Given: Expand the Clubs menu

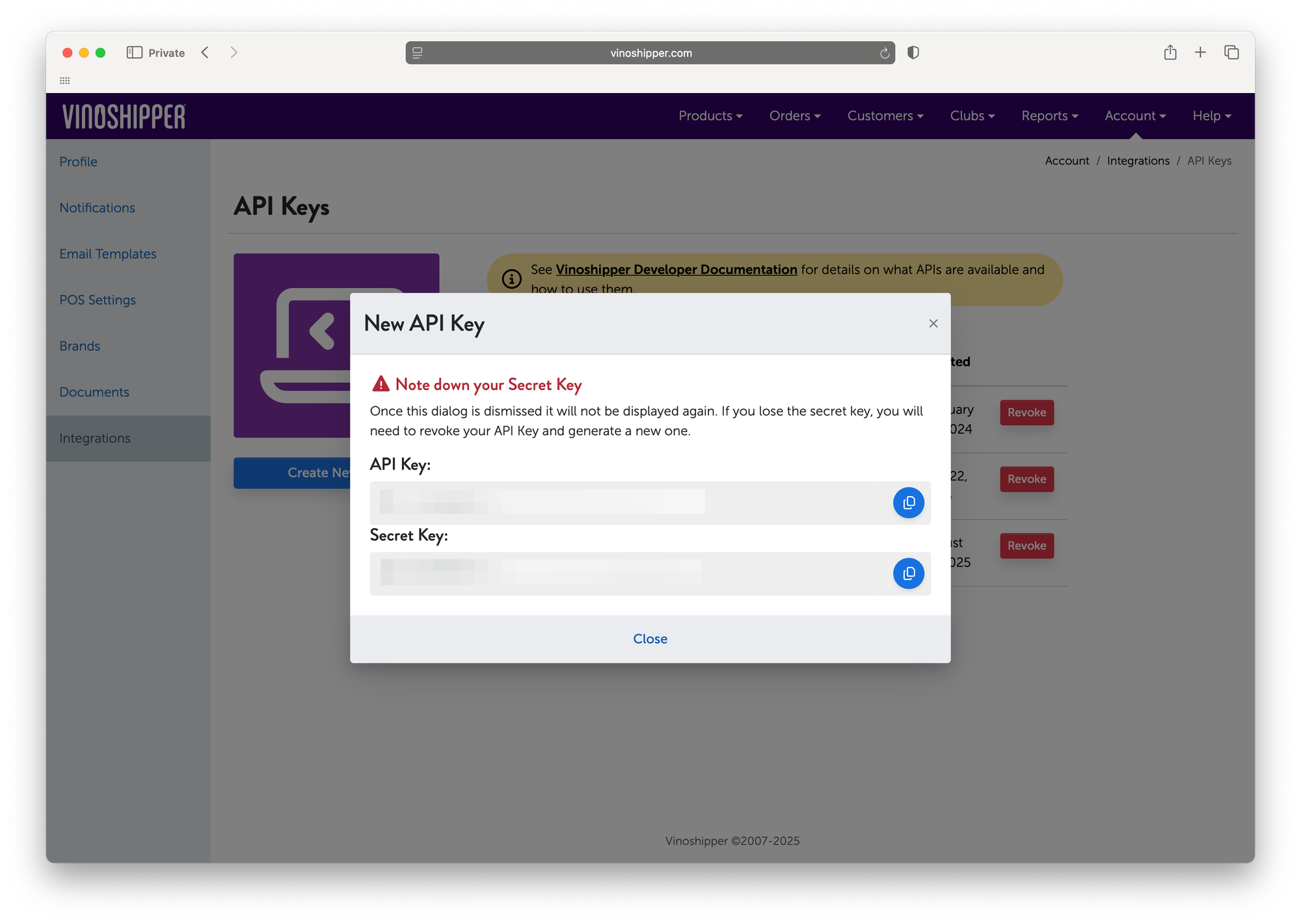Looking at the screenshot, I should tap(972, 116).
